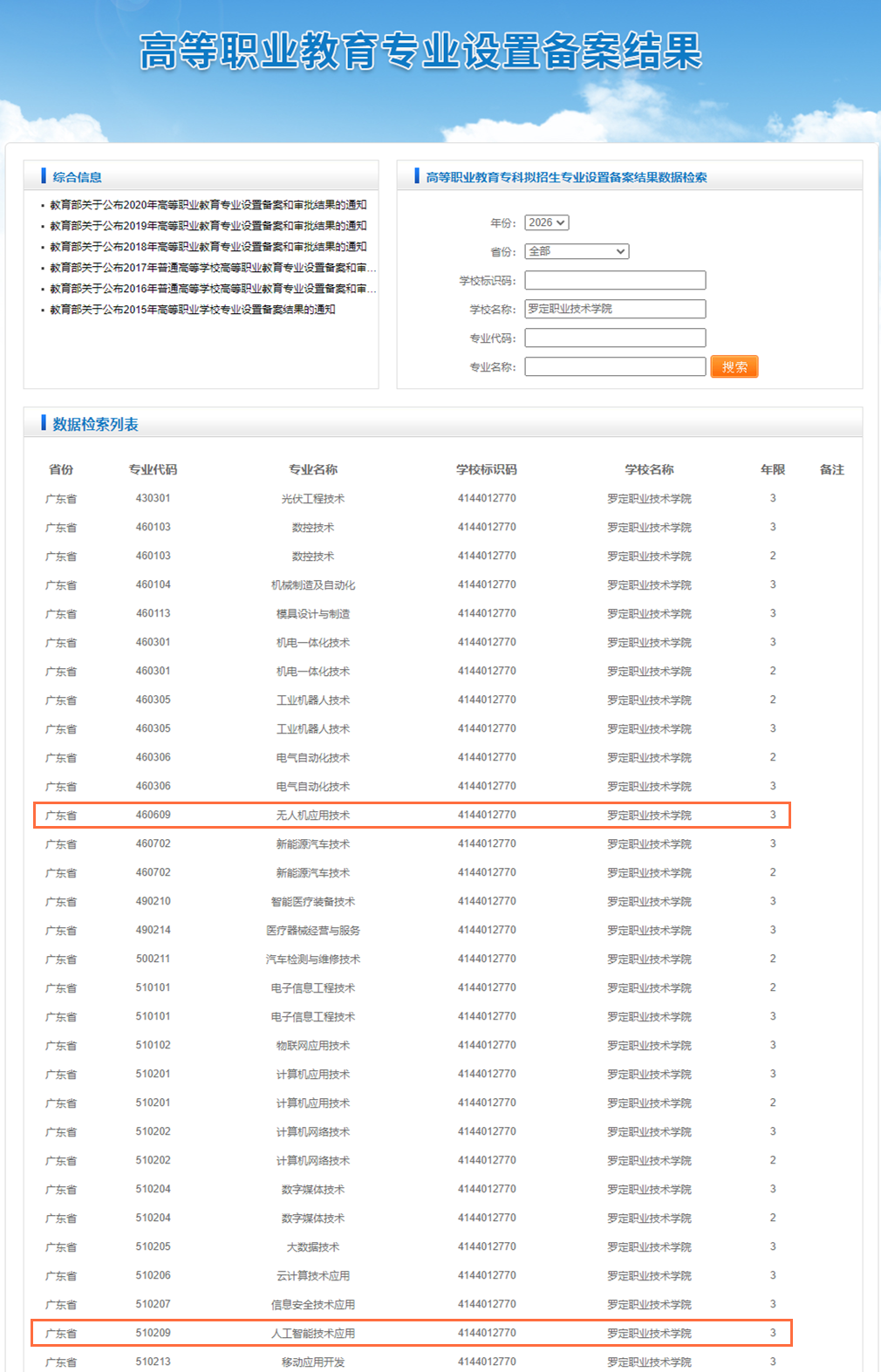881x1372 pixels.
Task: Expand the 省份 province dropdown
Action: coord(577,251)
